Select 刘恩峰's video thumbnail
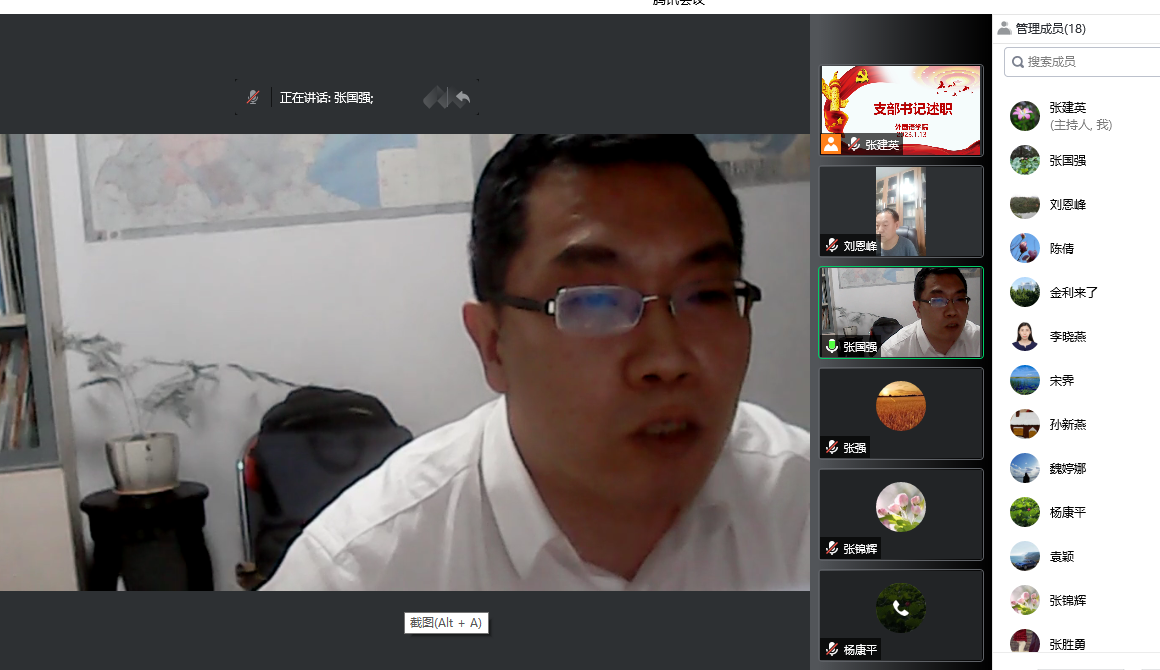1160x670 pixels. [x=901, y=211]
